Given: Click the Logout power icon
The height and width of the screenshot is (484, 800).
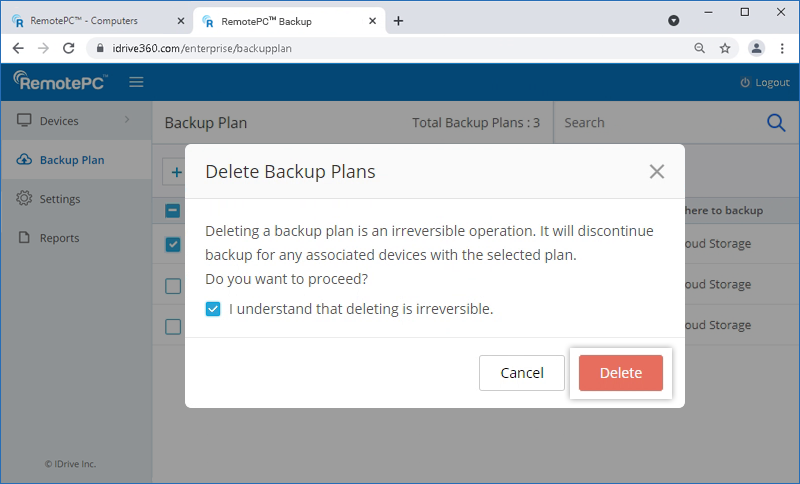Looking at the screenshot, I should coord(744,82).
